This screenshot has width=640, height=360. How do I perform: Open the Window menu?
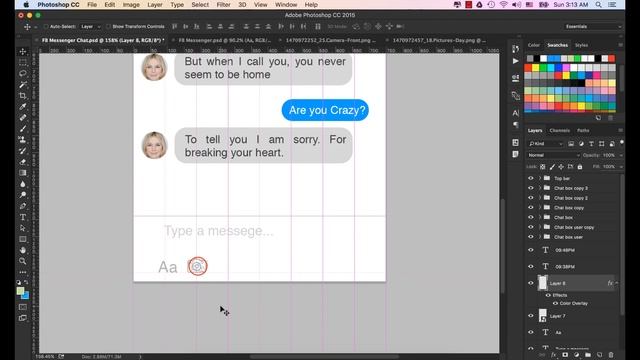pos(286,5)
